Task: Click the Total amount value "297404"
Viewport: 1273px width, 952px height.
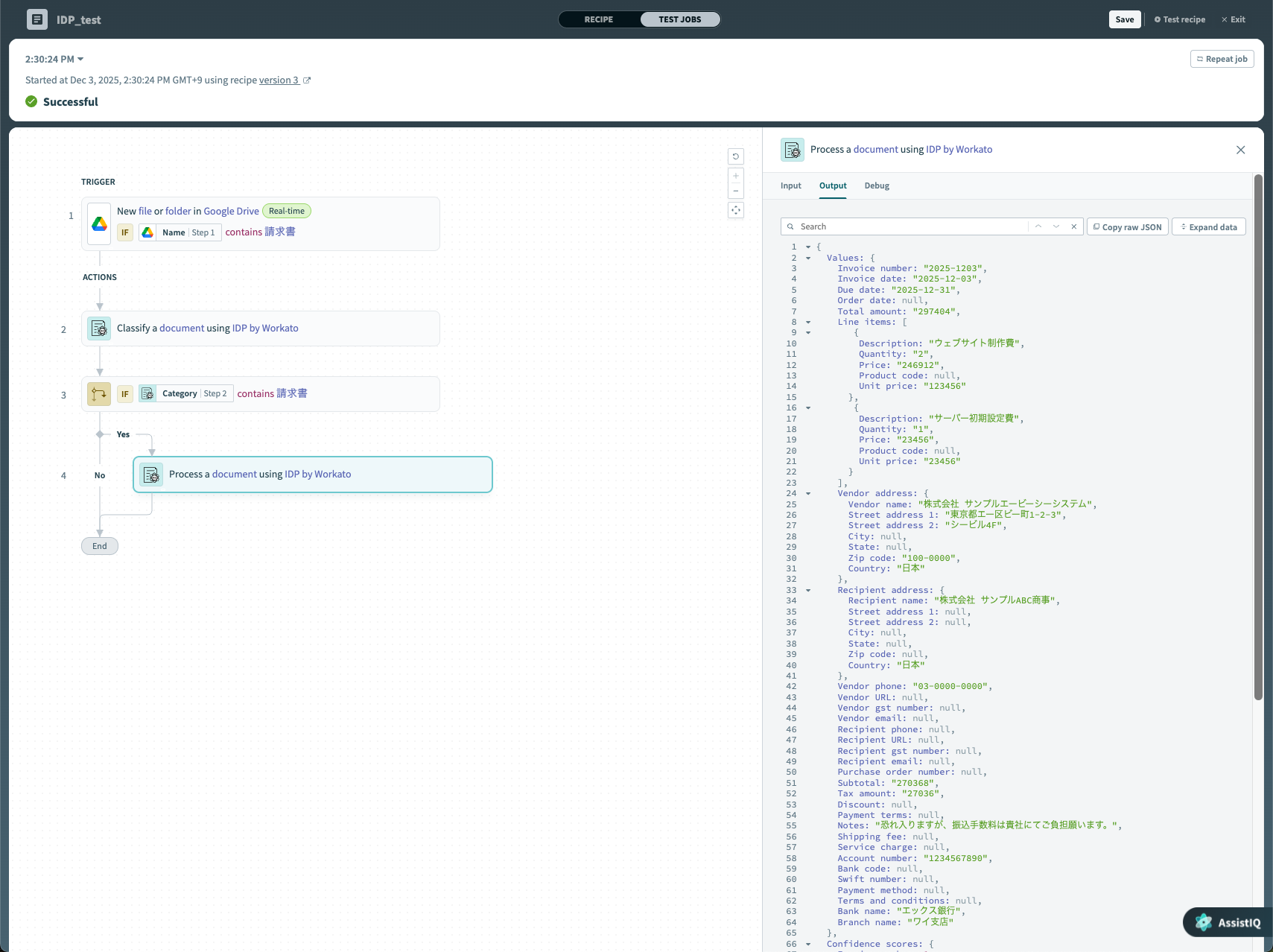Action: coord(934,312)
